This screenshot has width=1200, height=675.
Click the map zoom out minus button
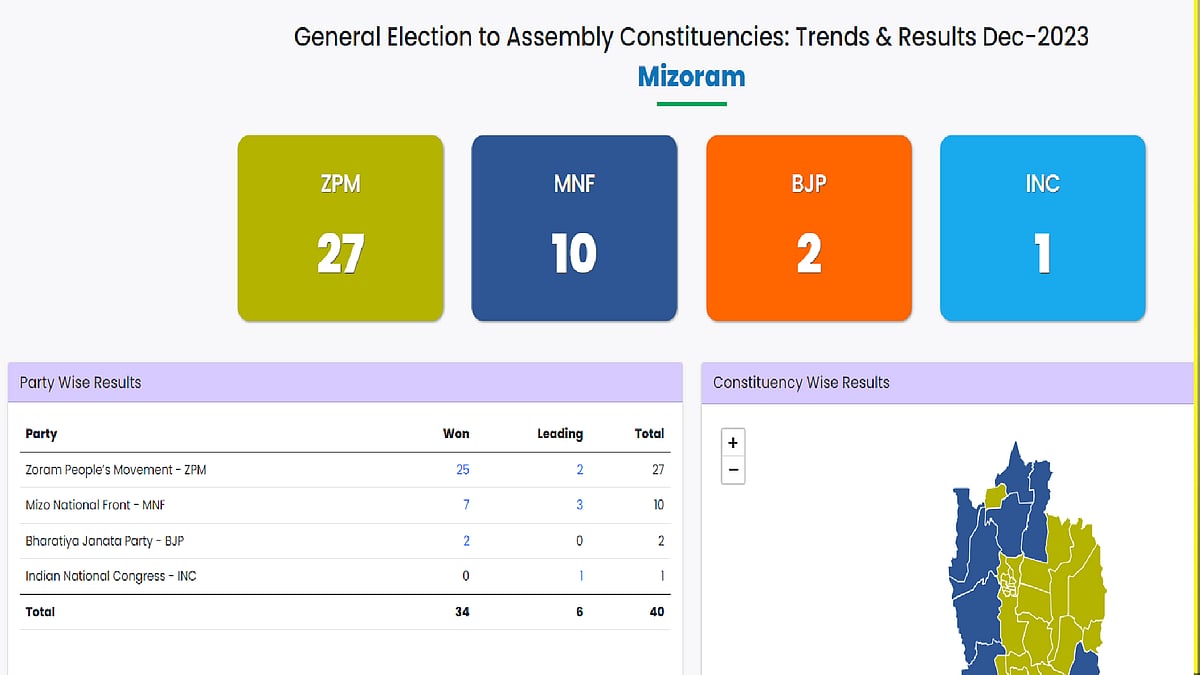(x=733, y=470)
